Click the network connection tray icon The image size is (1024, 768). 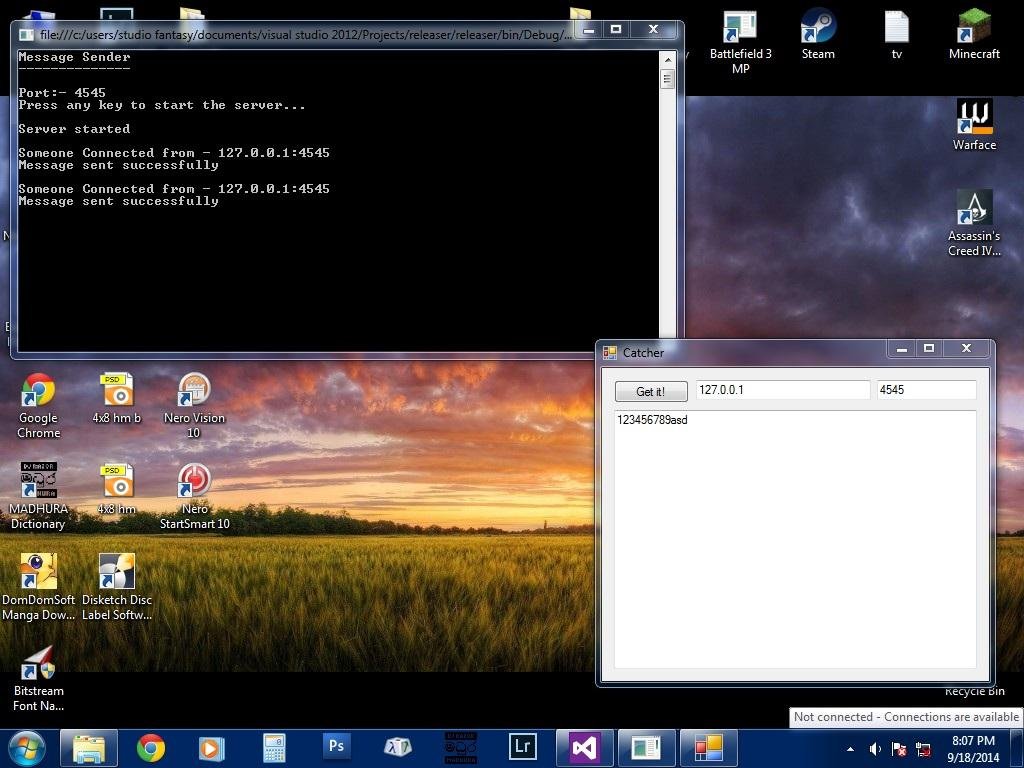click(923, 749)
